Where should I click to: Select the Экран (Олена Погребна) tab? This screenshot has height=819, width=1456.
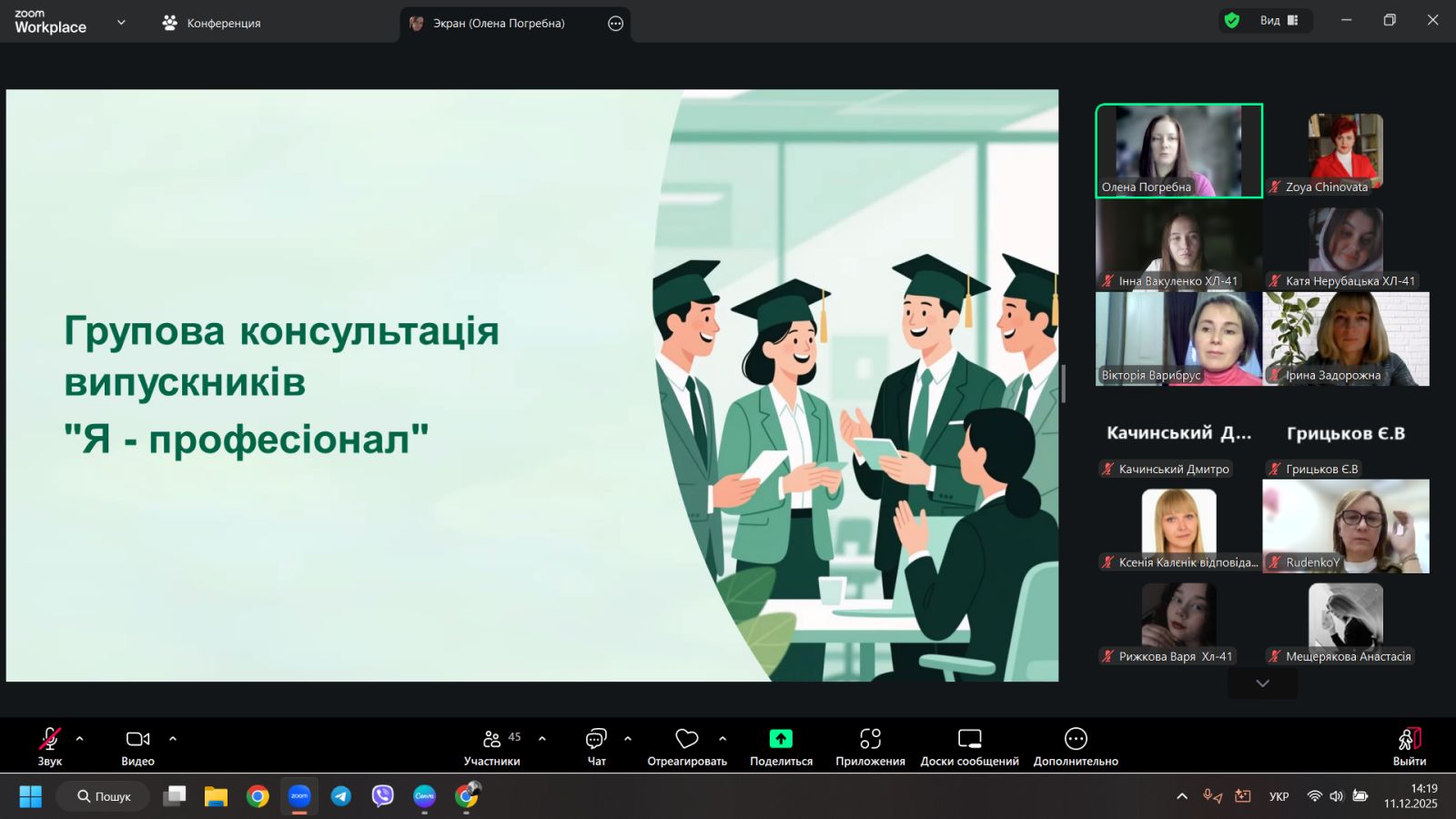pos(499,24)
